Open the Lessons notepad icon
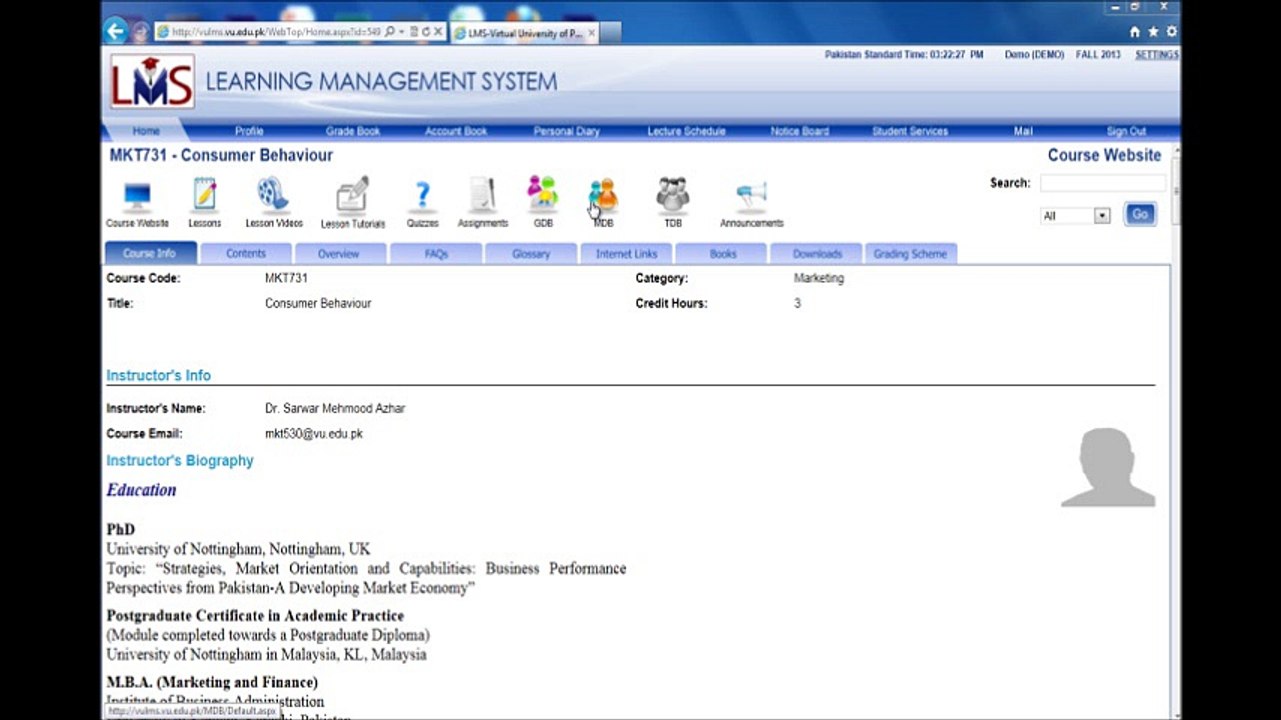The height and width of the screenshot is (720, 1281). pos(204,195)
